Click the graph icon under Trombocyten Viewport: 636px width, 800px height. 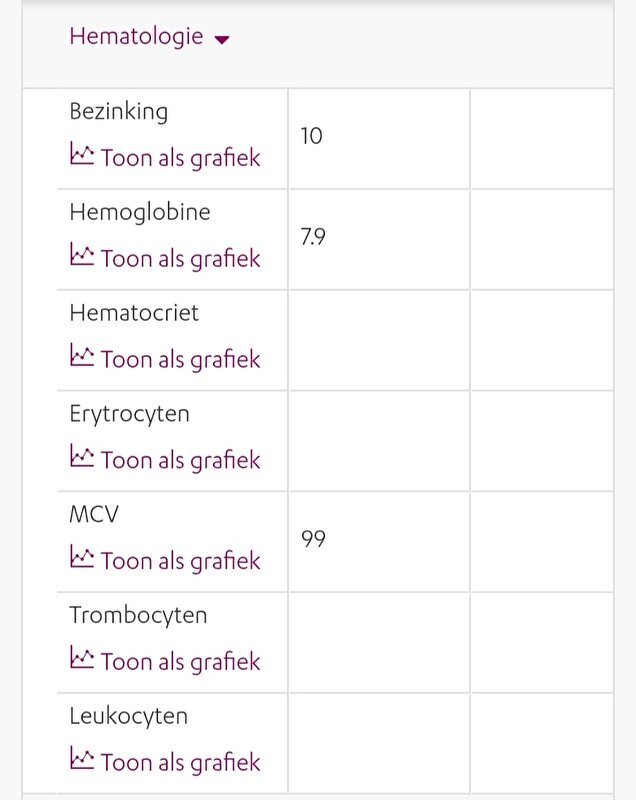point(82,657)
